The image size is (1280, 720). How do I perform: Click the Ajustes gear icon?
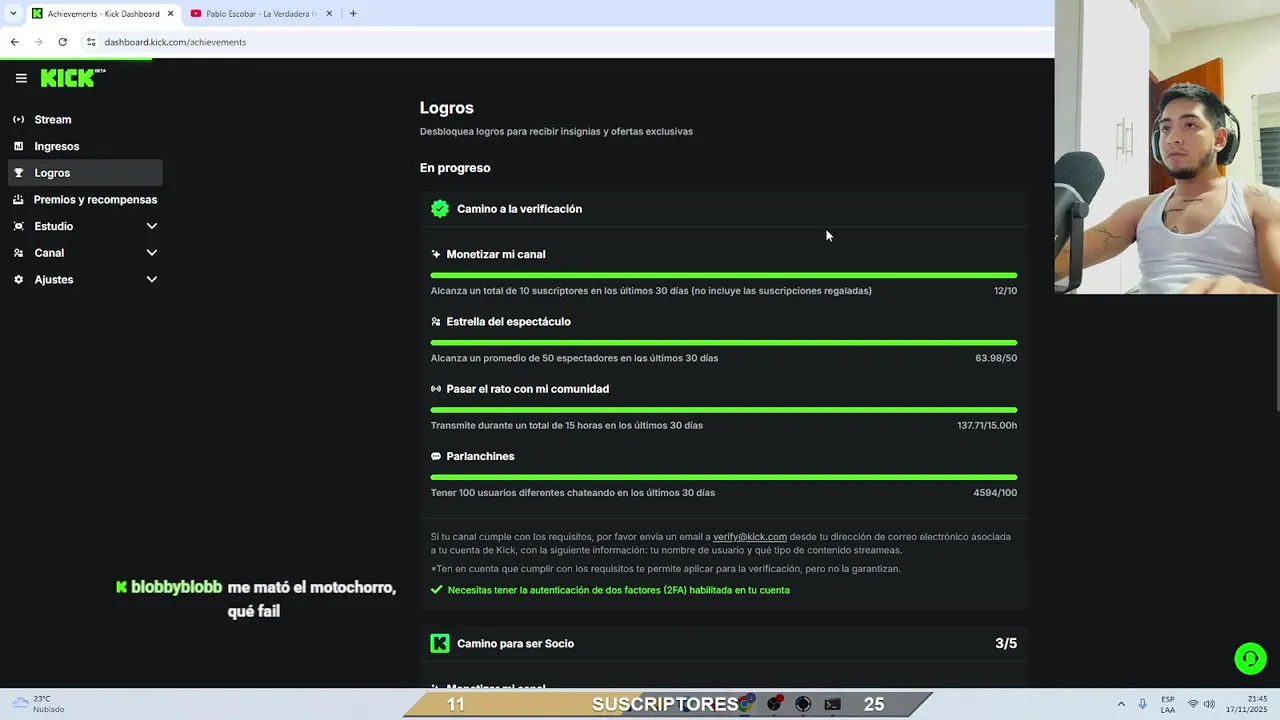point(18,279)
